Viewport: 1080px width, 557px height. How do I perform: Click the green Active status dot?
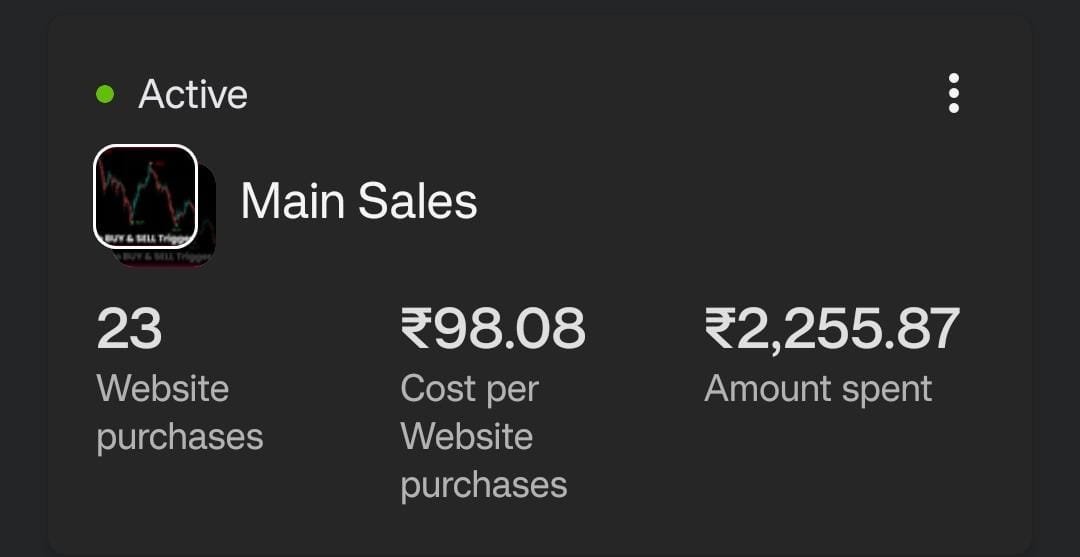click(105, 94)
